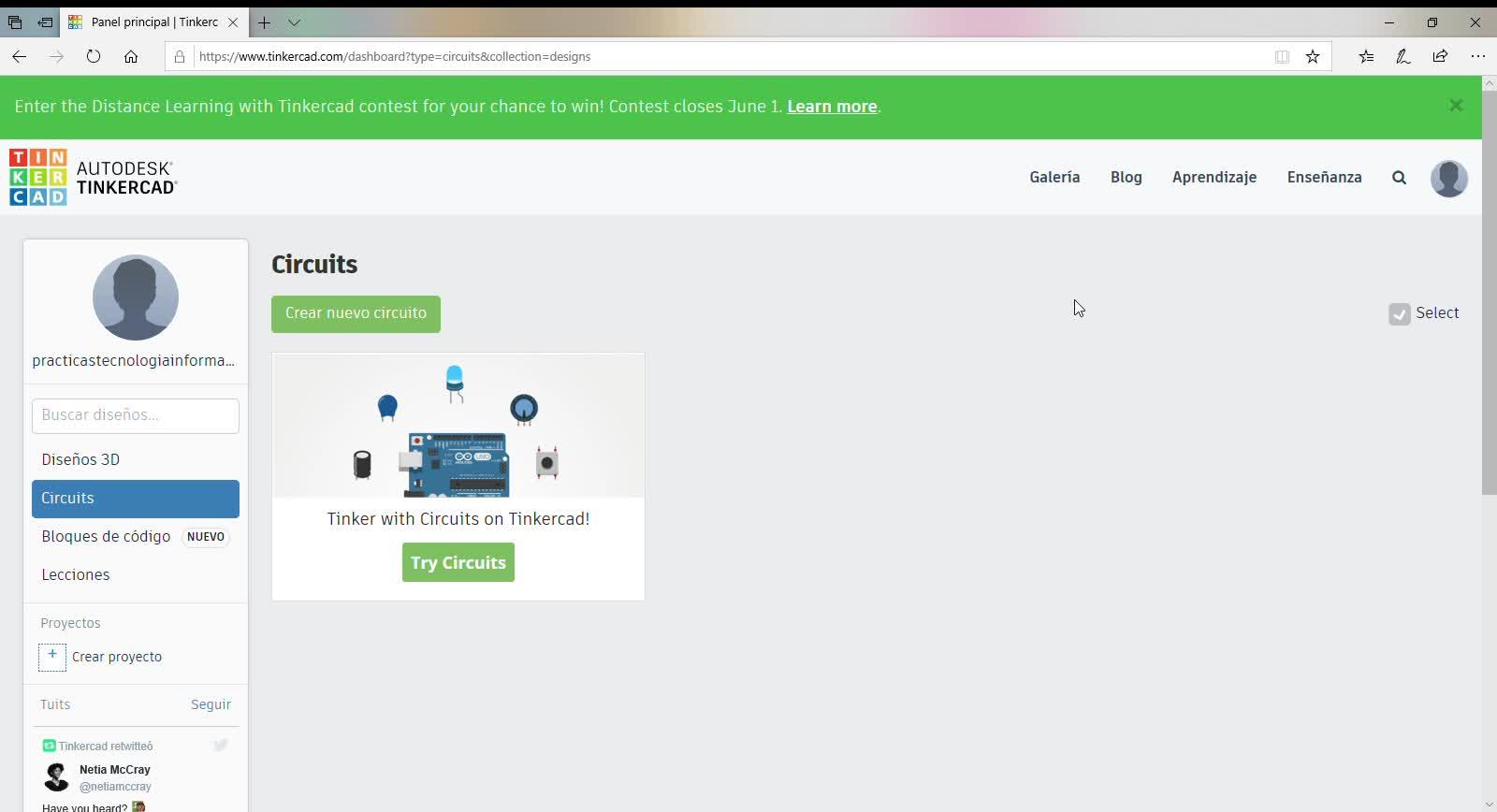
Task: Open the Blog menu item
Action: (1126, 178)
